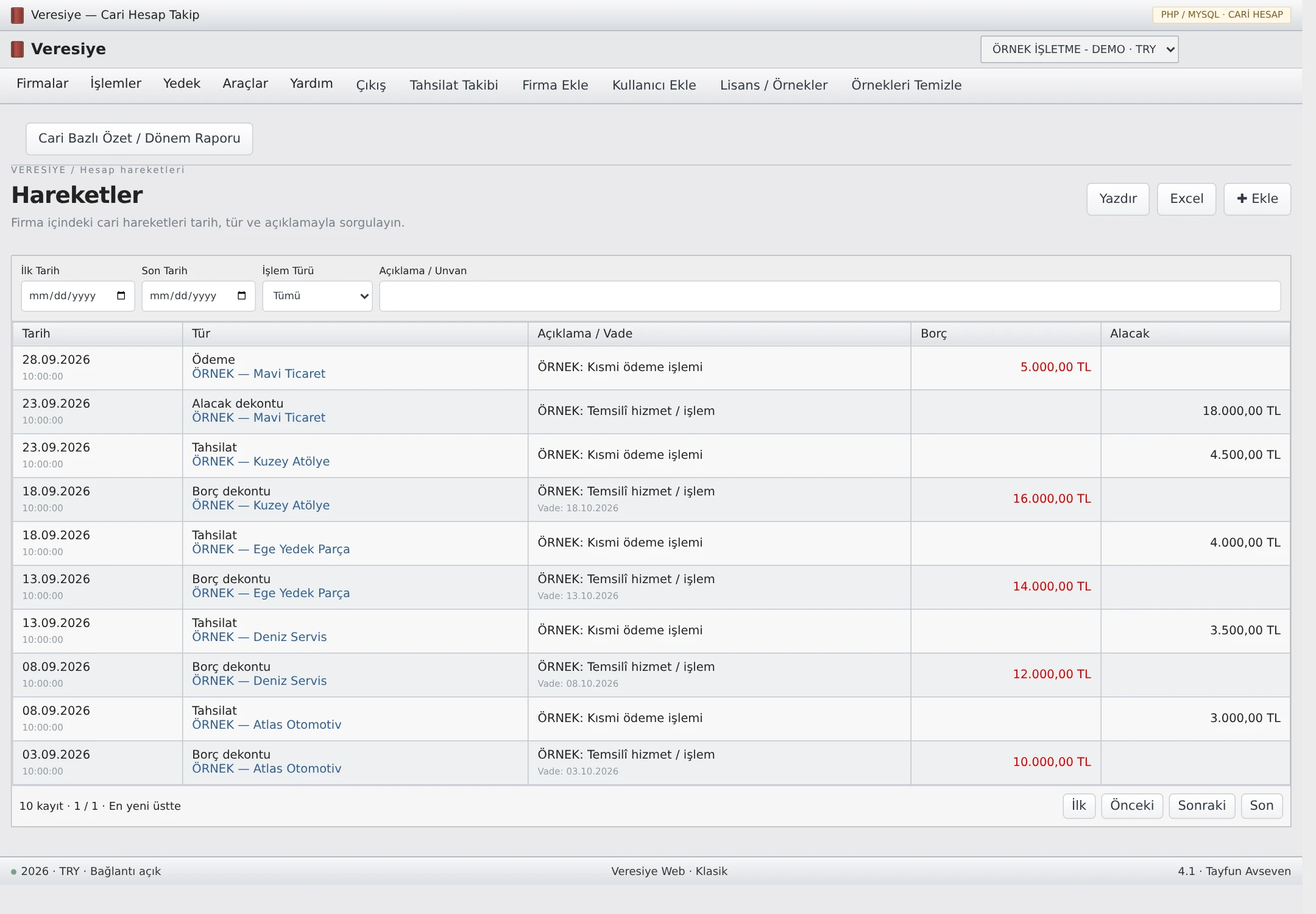The width and height of the screenshot is (1316, 914).
Task: Open Cari Bazlı Özet / Dönem Raporu
Action: pos(140,139)
